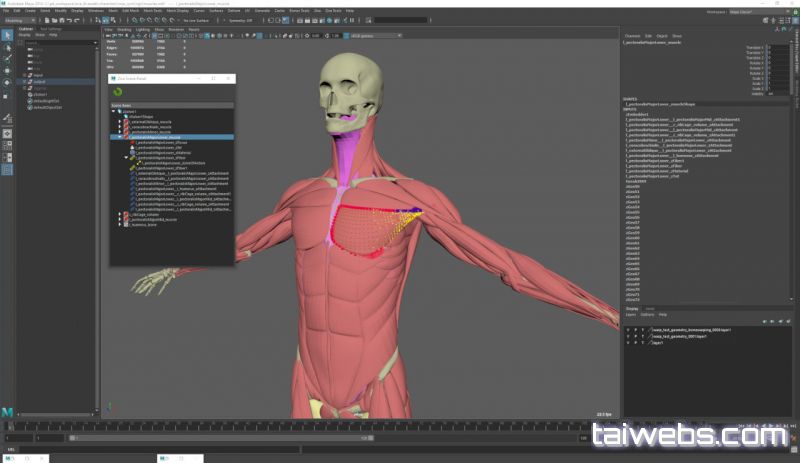Select the arrow Select tool in toolbox

tap(7, 36)
